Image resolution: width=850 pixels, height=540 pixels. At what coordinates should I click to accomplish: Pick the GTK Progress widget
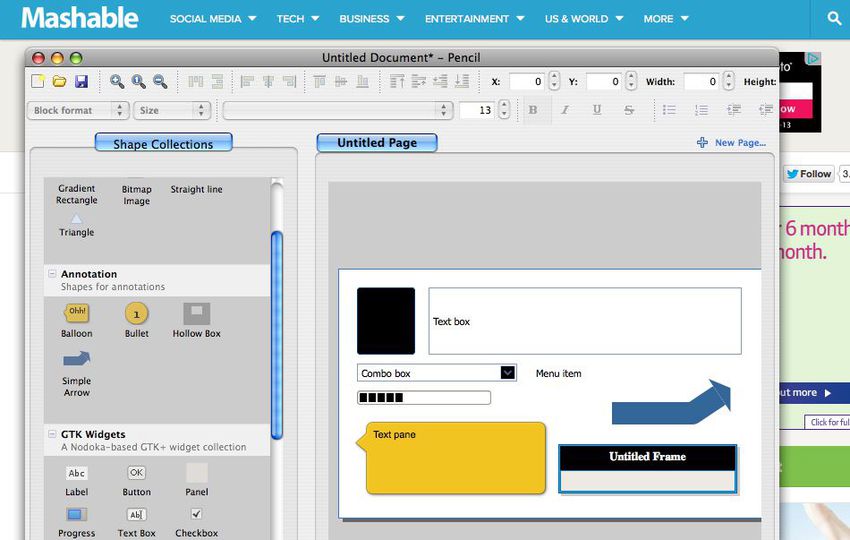[76, 515]
